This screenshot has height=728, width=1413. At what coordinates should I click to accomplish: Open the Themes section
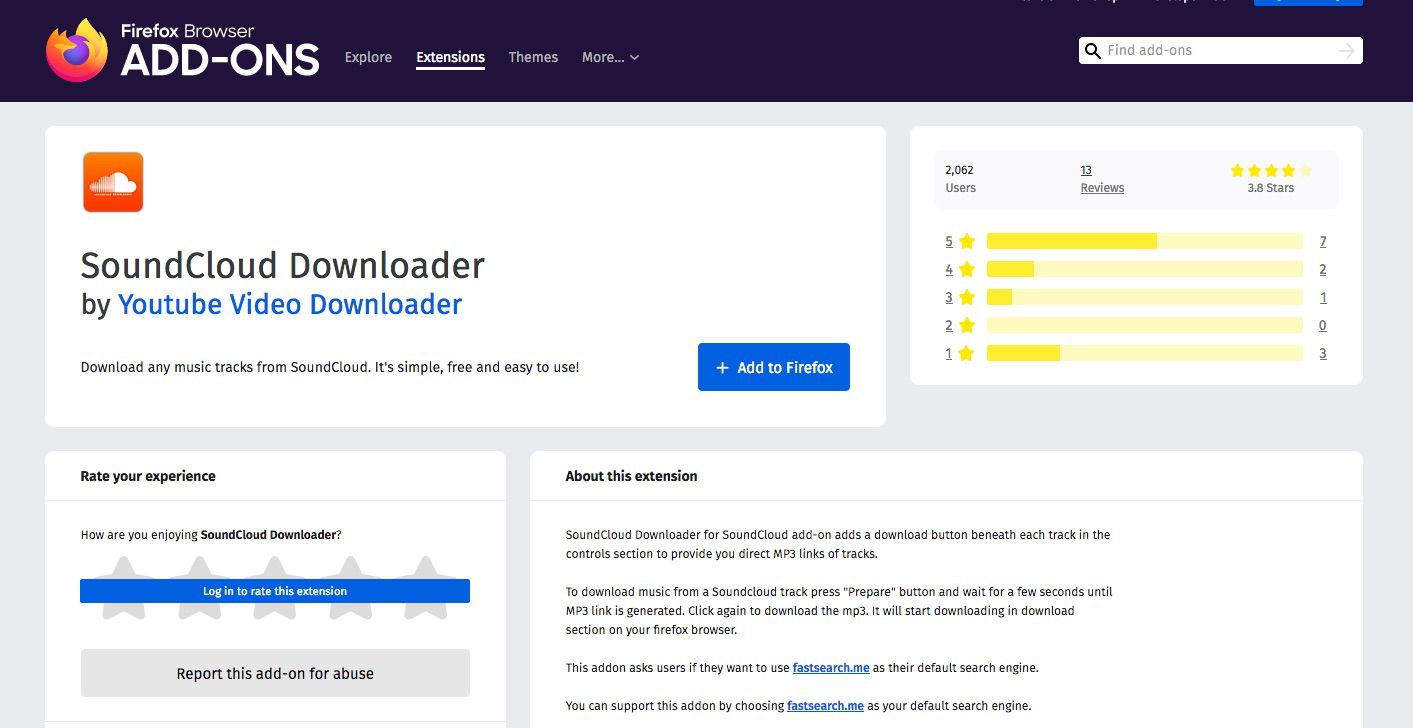tap(533, 57)
